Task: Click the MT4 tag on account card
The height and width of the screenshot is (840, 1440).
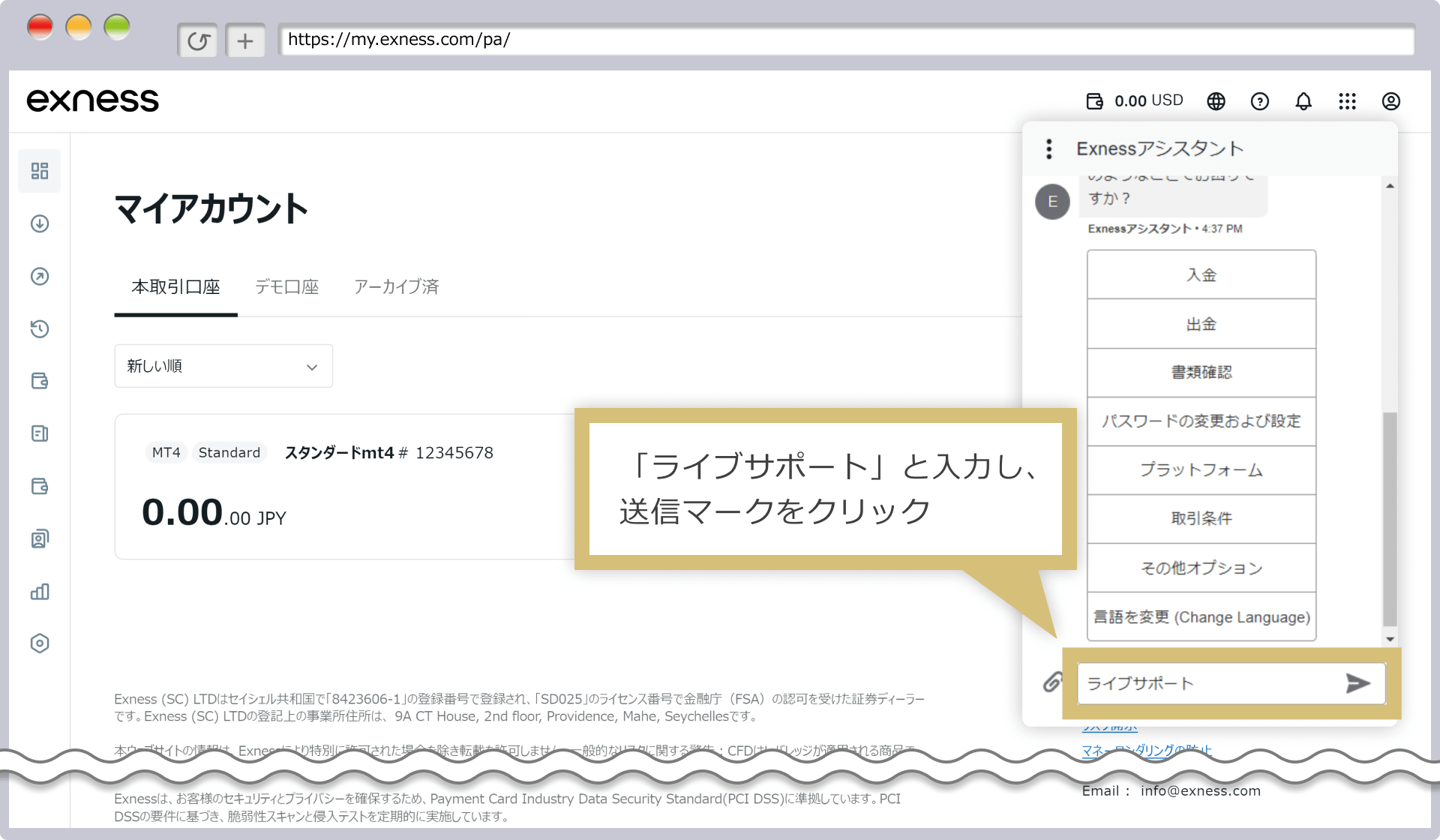Action: pyautogui.click(x=166, y=452)
